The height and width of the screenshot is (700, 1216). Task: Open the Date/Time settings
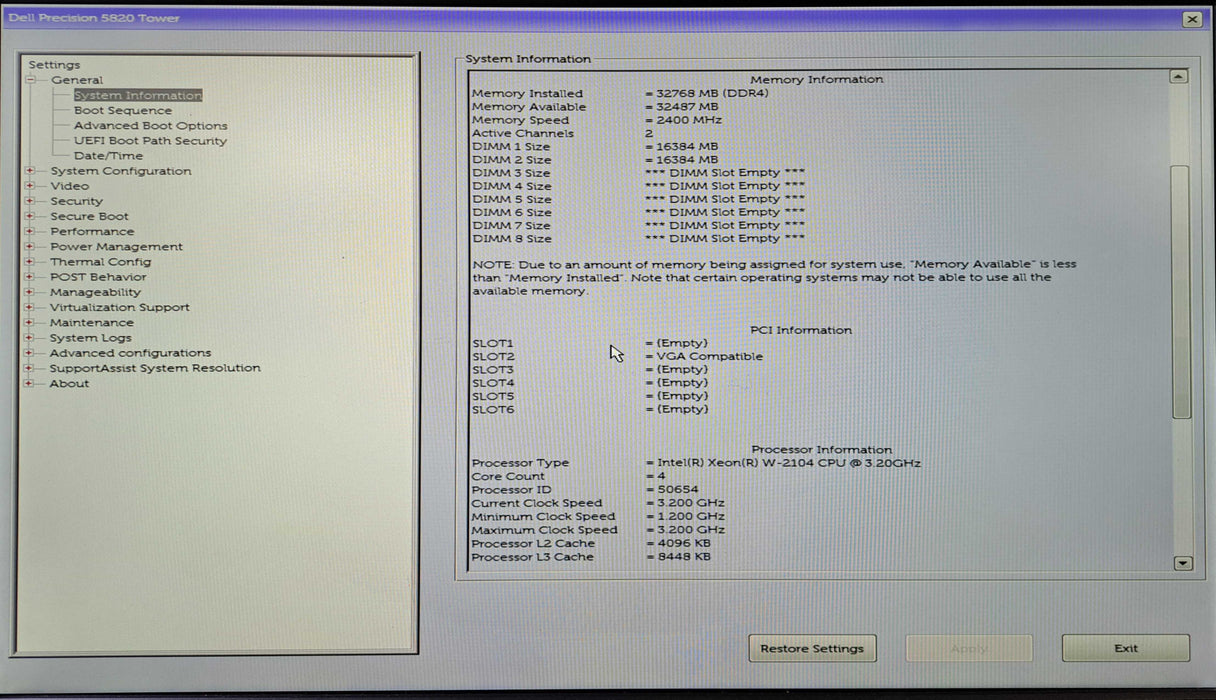110,156
